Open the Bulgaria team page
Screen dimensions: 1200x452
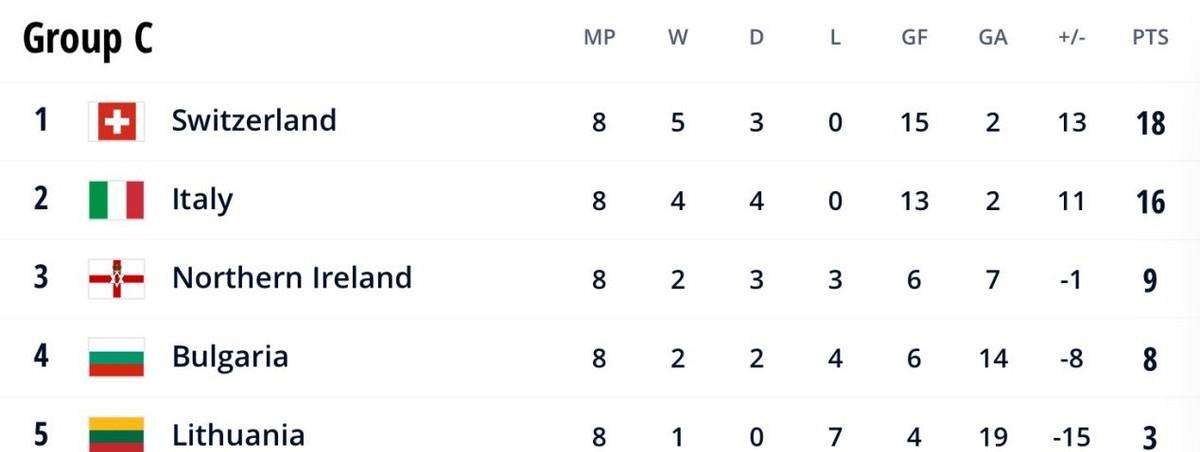coord(230,356)
